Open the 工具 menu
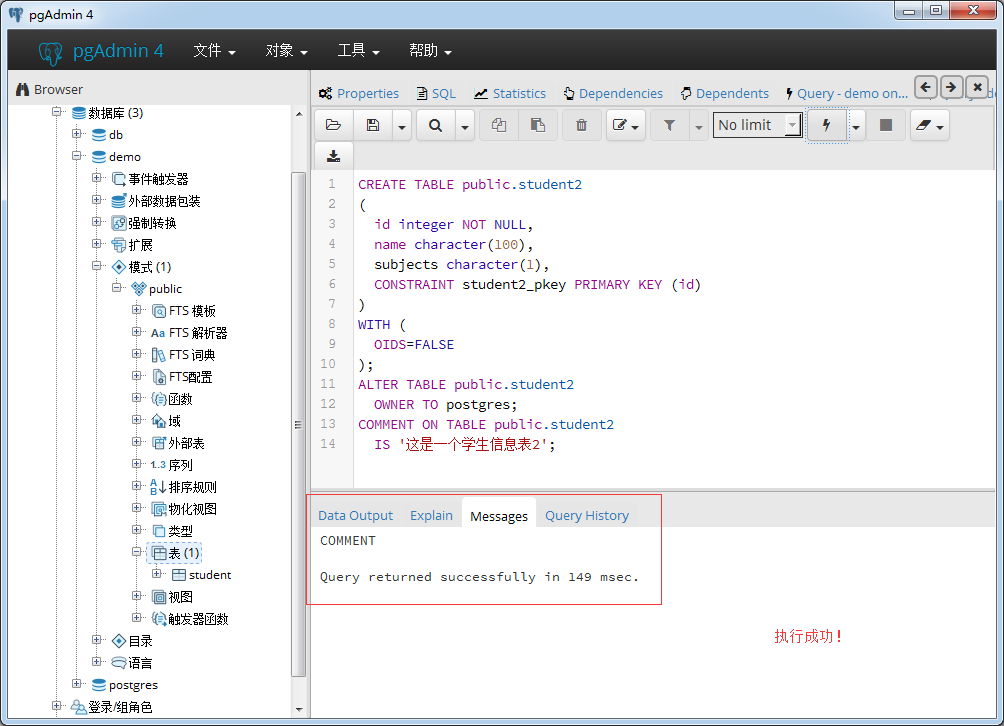 [x=358, y=51]
